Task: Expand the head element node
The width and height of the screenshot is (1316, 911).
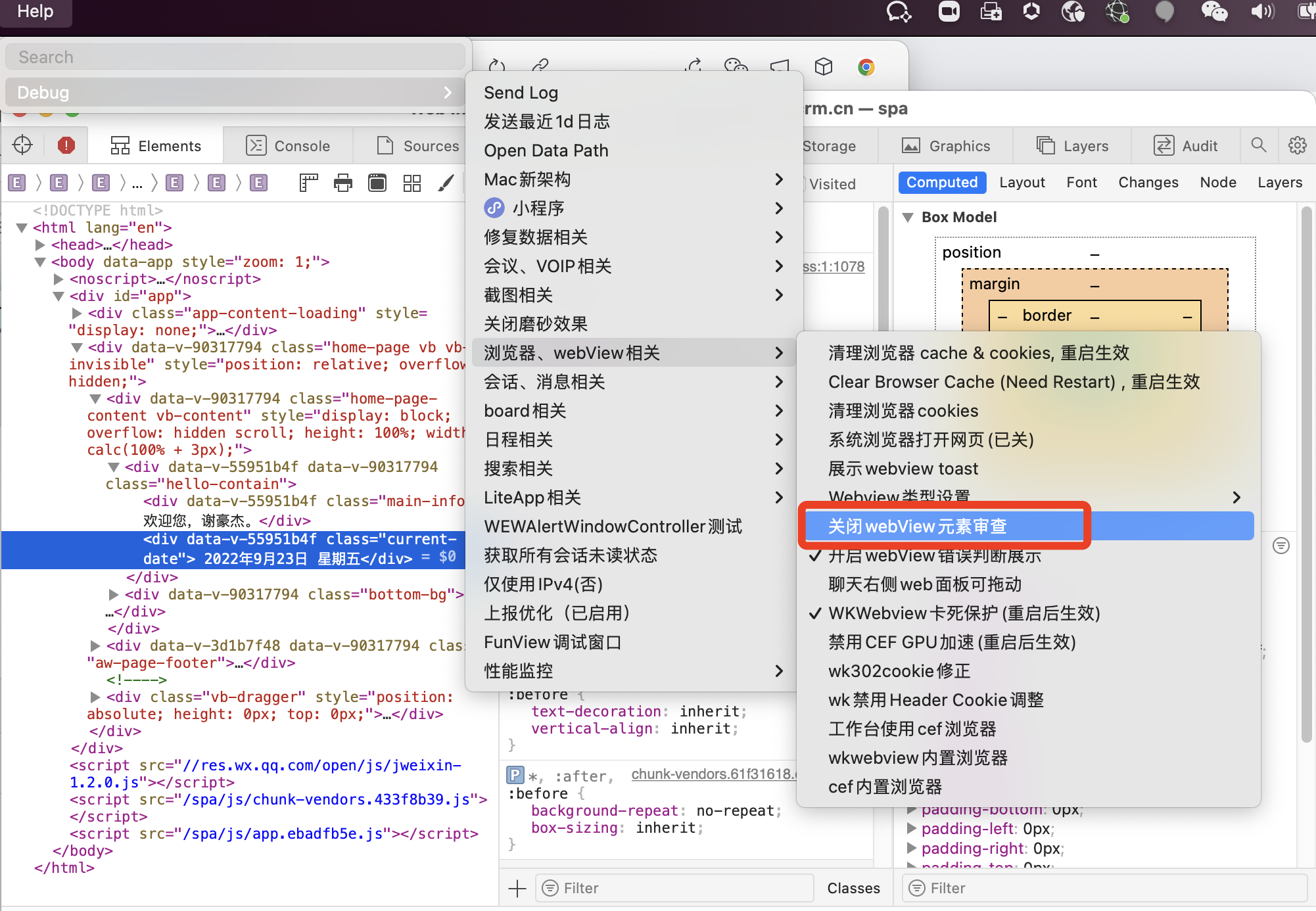Action: [40, 245]
